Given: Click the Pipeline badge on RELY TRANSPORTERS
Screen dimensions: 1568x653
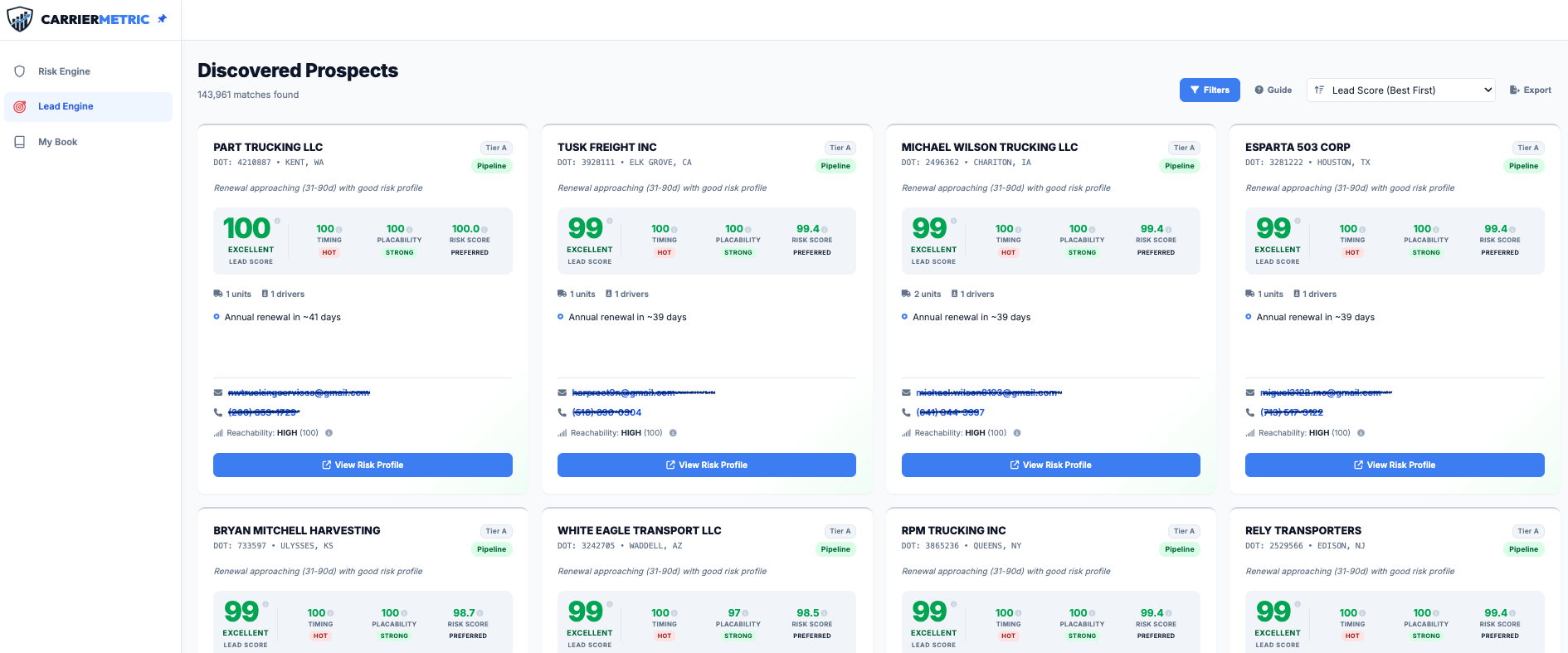Looking at the screenshot, I should tap(1524, 549).
